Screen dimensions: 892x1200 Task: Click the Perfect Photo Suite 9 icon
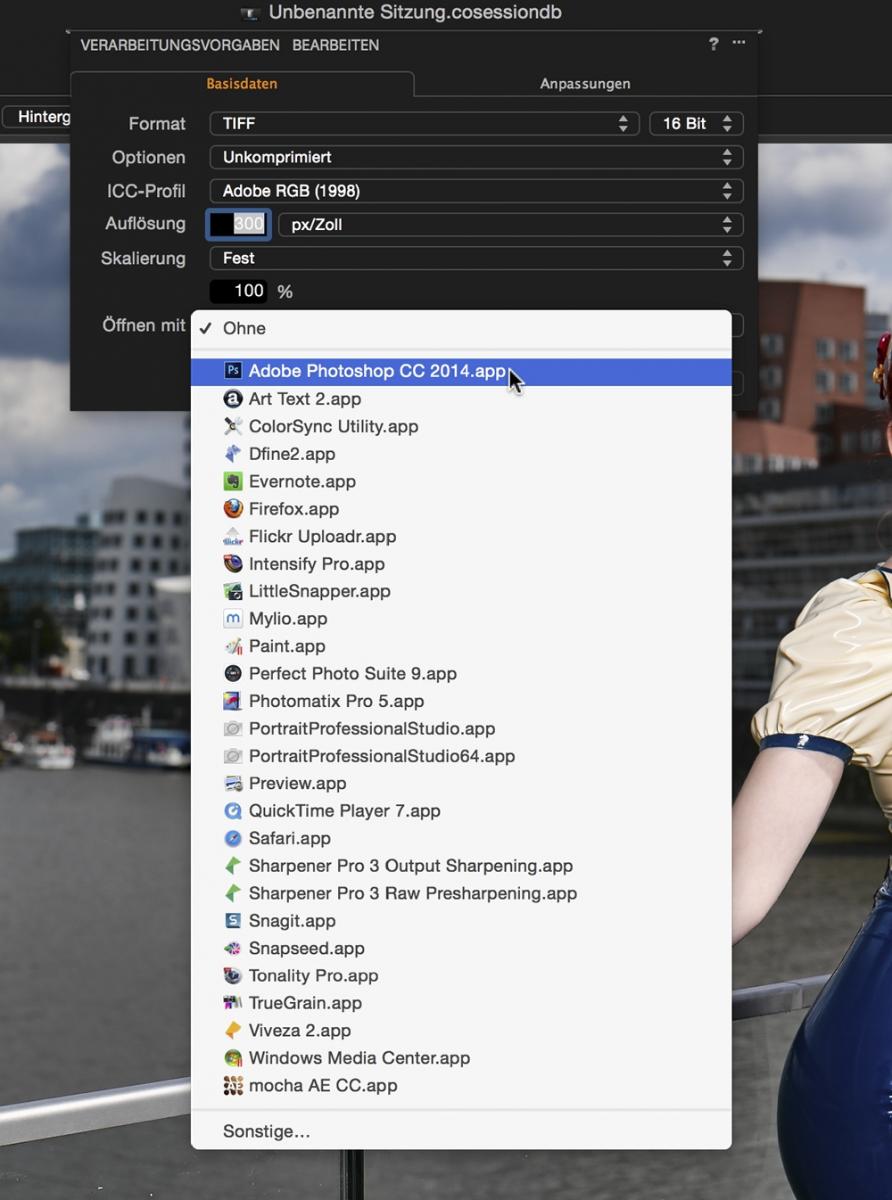click(x=233, y=674)
